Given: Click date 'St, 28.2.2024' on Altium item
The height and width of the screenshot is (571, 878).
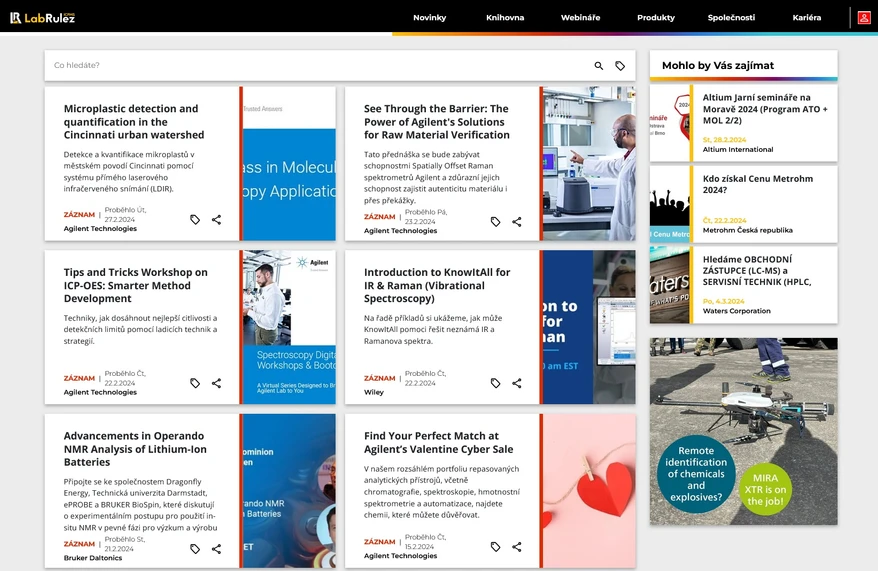Looking at the screenshot, I should 725,139.
